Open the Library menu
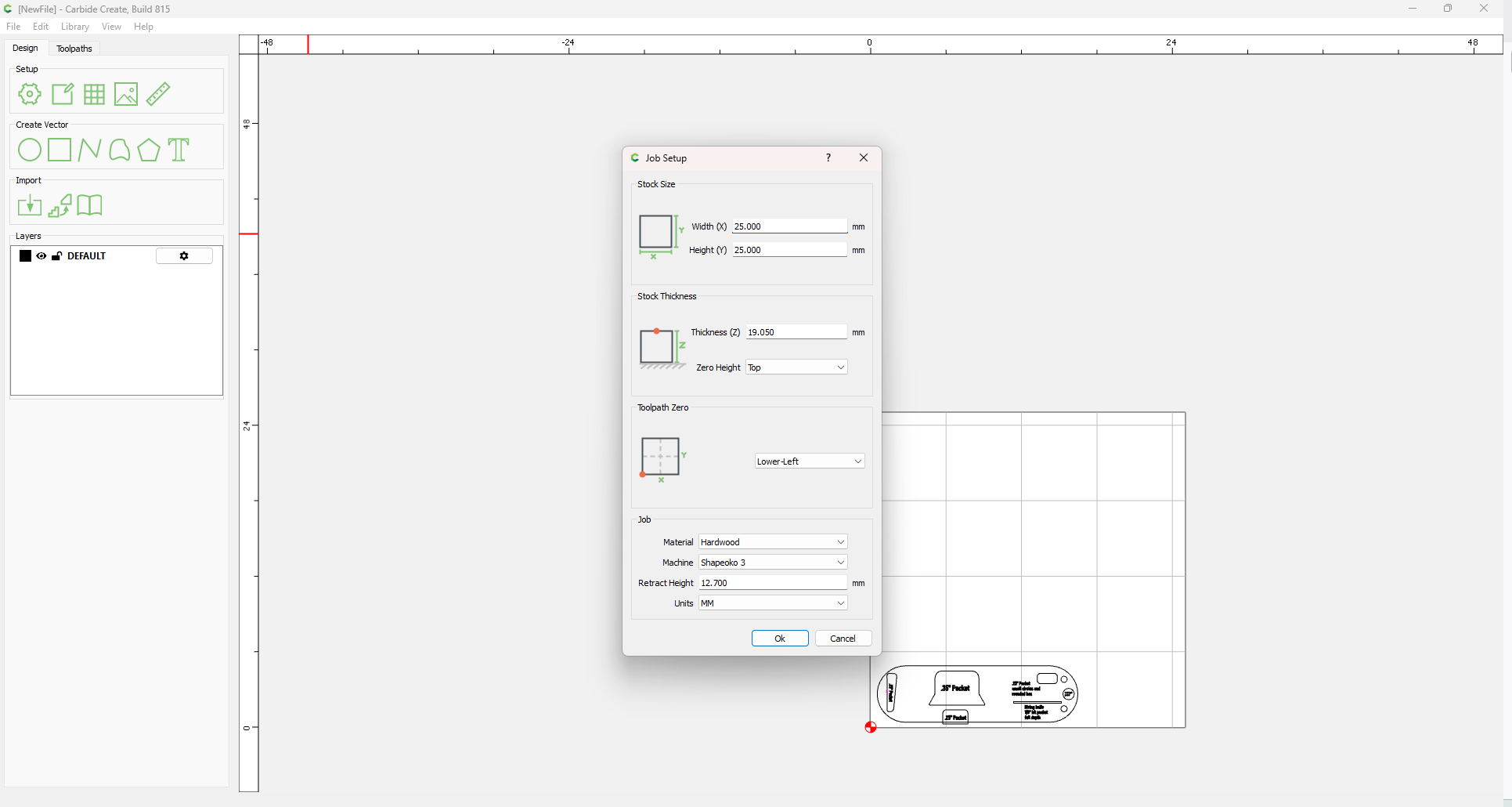Viewport: 1512px width, 807px height. tap(75, 27)
